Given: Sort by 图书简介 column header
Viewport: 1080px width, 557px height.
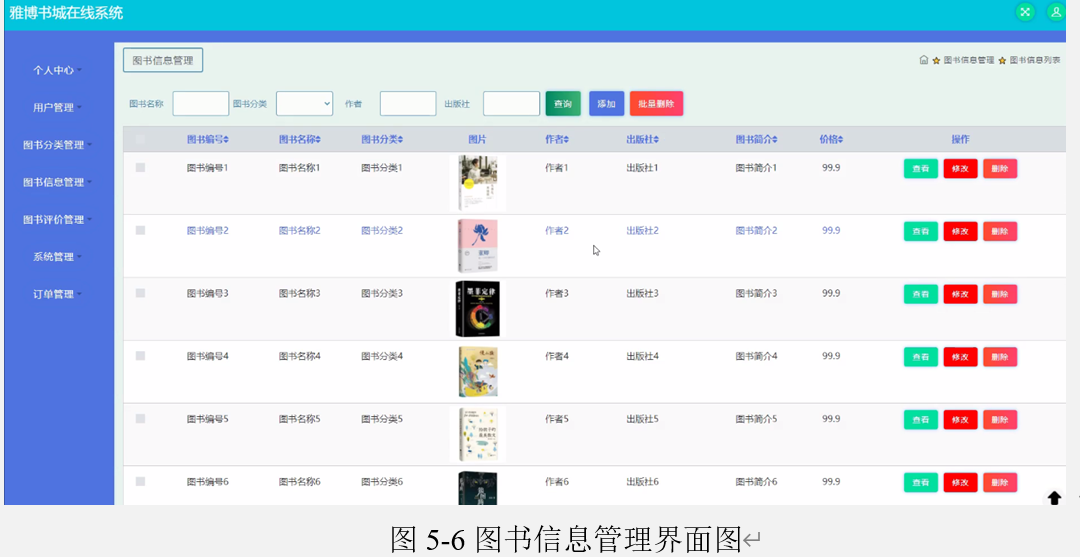Looking at the screenshot, I should pyautogui.click(x=756, y=140).
